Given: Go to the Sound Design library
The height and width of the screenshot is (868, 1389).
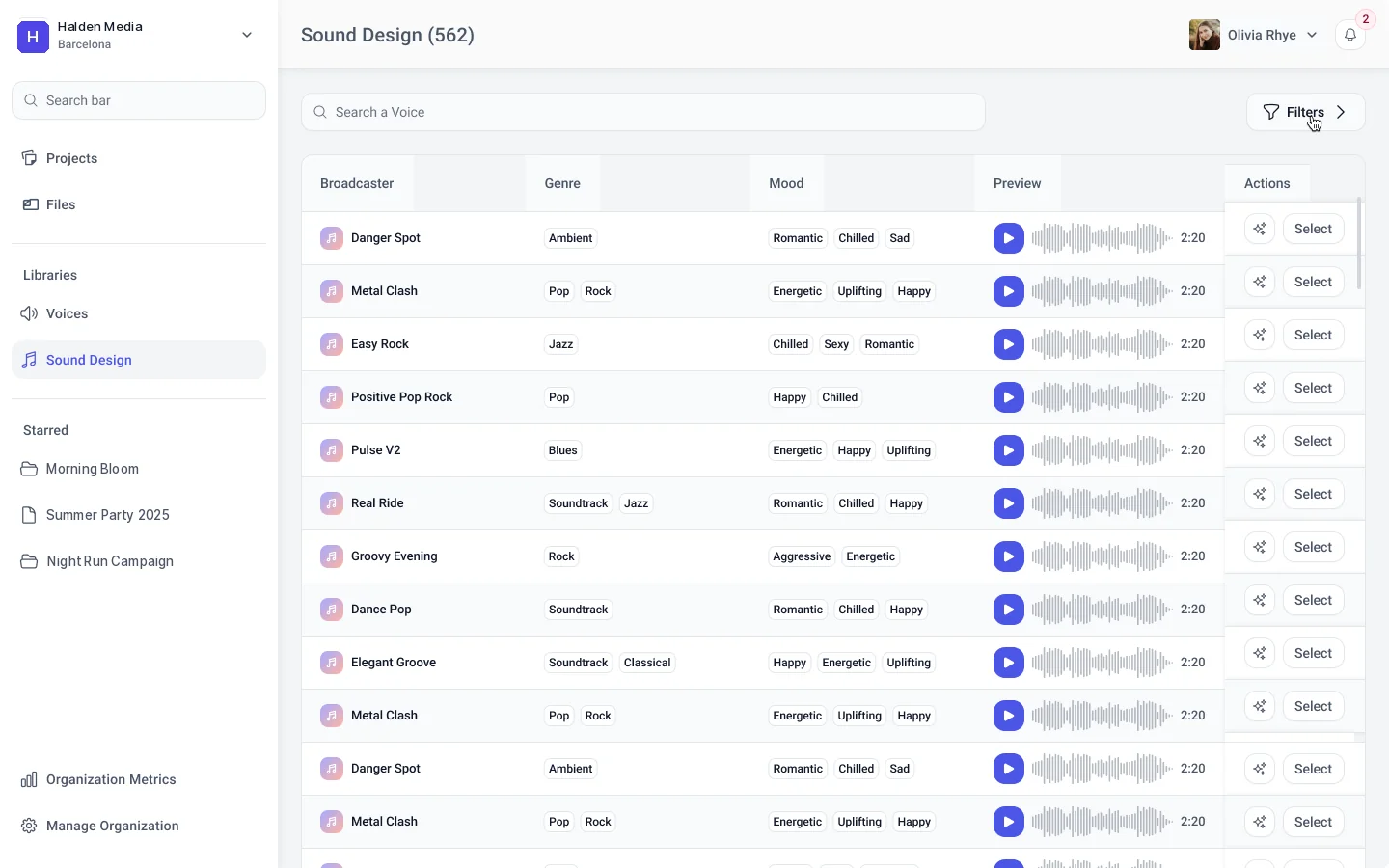Looking at the screenshot, I should click(x=139, y=360).
